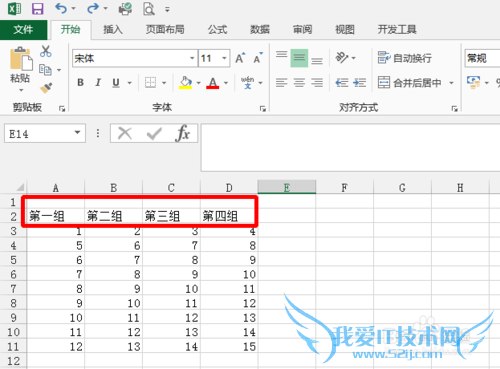Image resolution: width=500 pixels, height=369 pixels.
Task: Switch to the 数据 tab
Action: [260, 30]
